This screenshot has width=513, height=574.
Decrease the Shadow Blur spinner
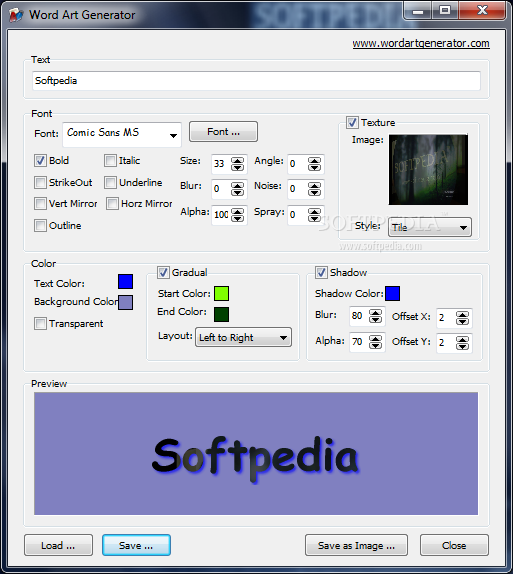coord(375,320)
